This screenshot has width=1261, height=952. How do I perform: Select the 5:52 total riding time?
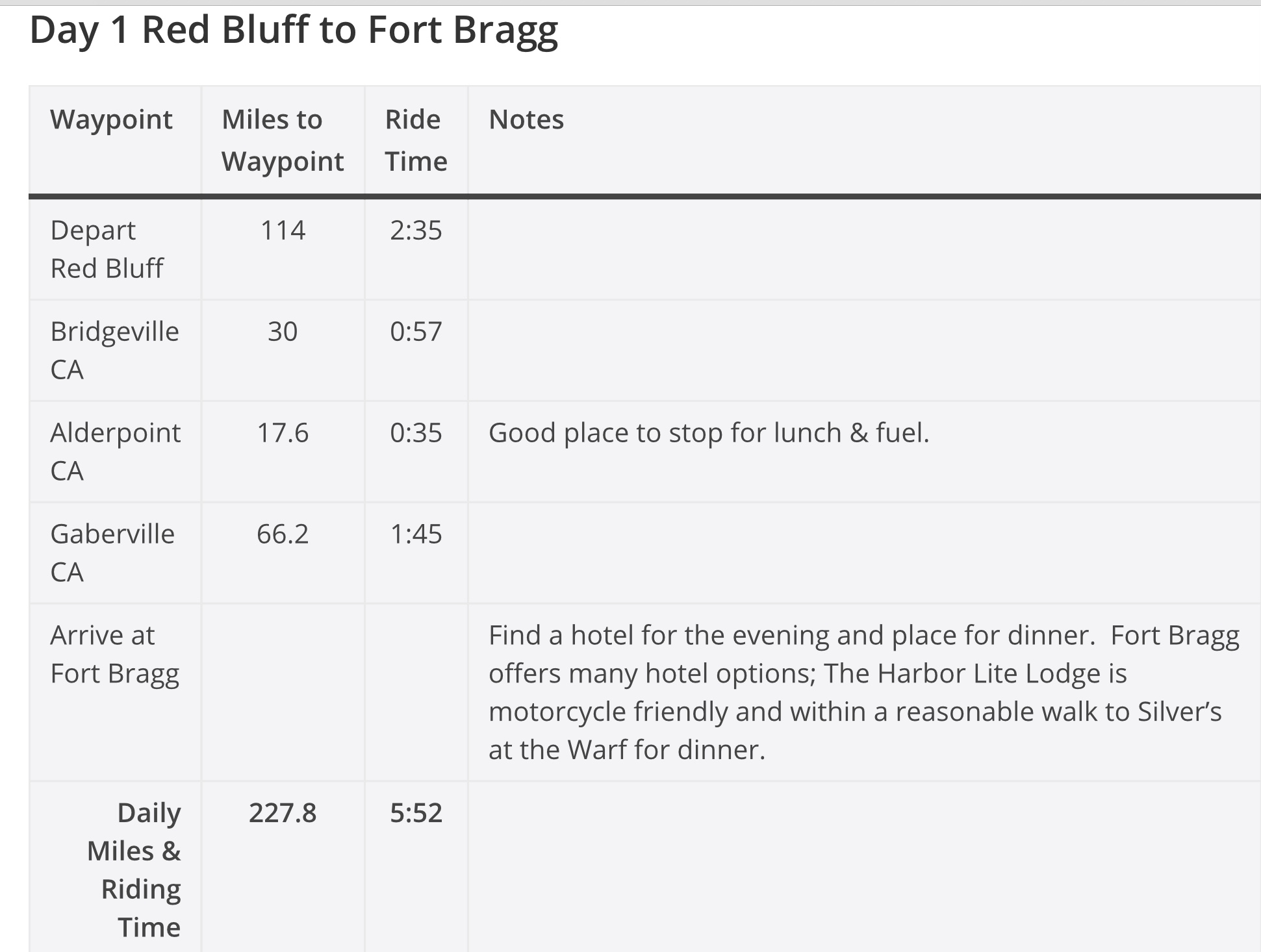416,813
